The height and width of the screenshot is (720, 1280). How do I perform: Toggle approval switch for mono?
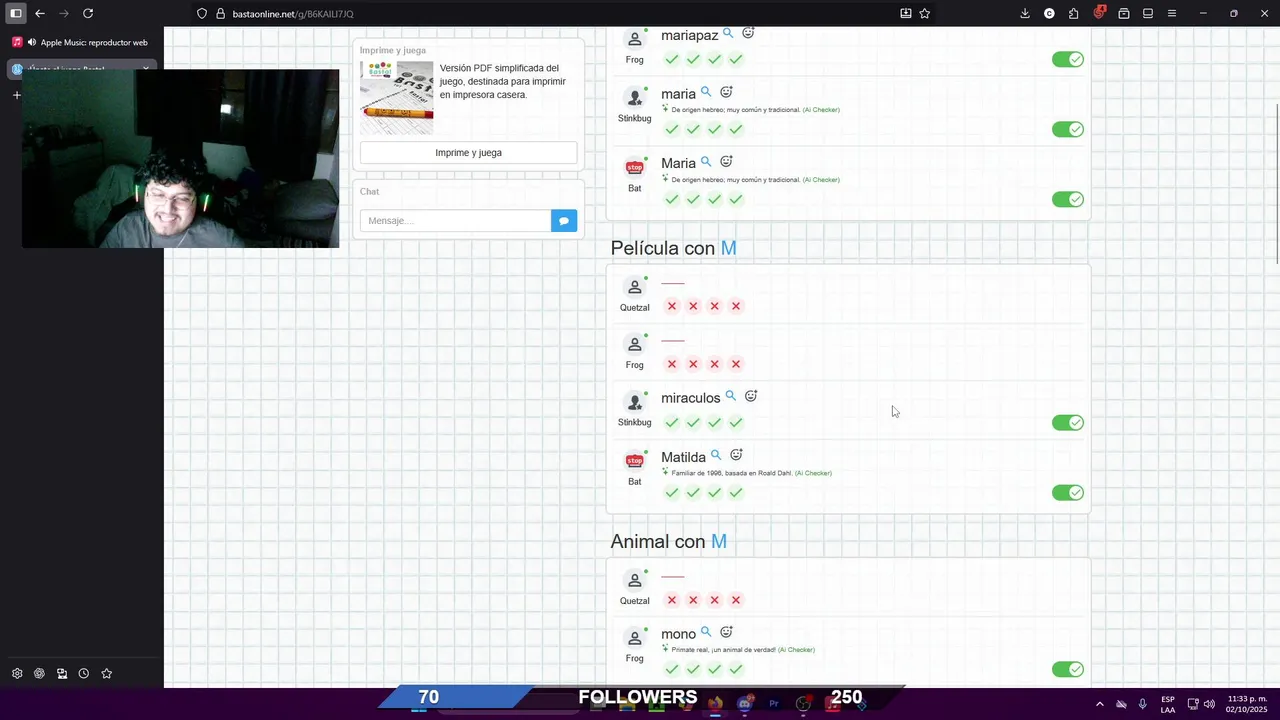pos(1068,669)
